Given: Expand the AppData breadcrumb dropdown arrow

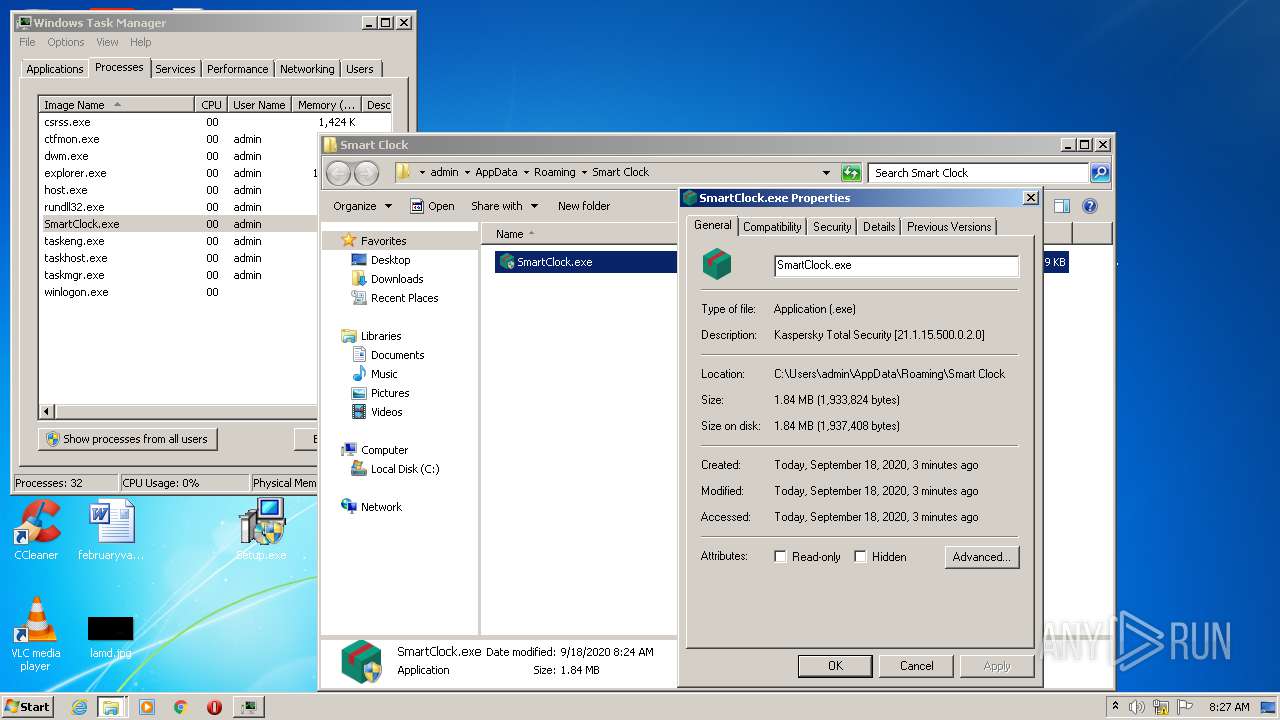Looking at the screenshot, I should 526,172.
